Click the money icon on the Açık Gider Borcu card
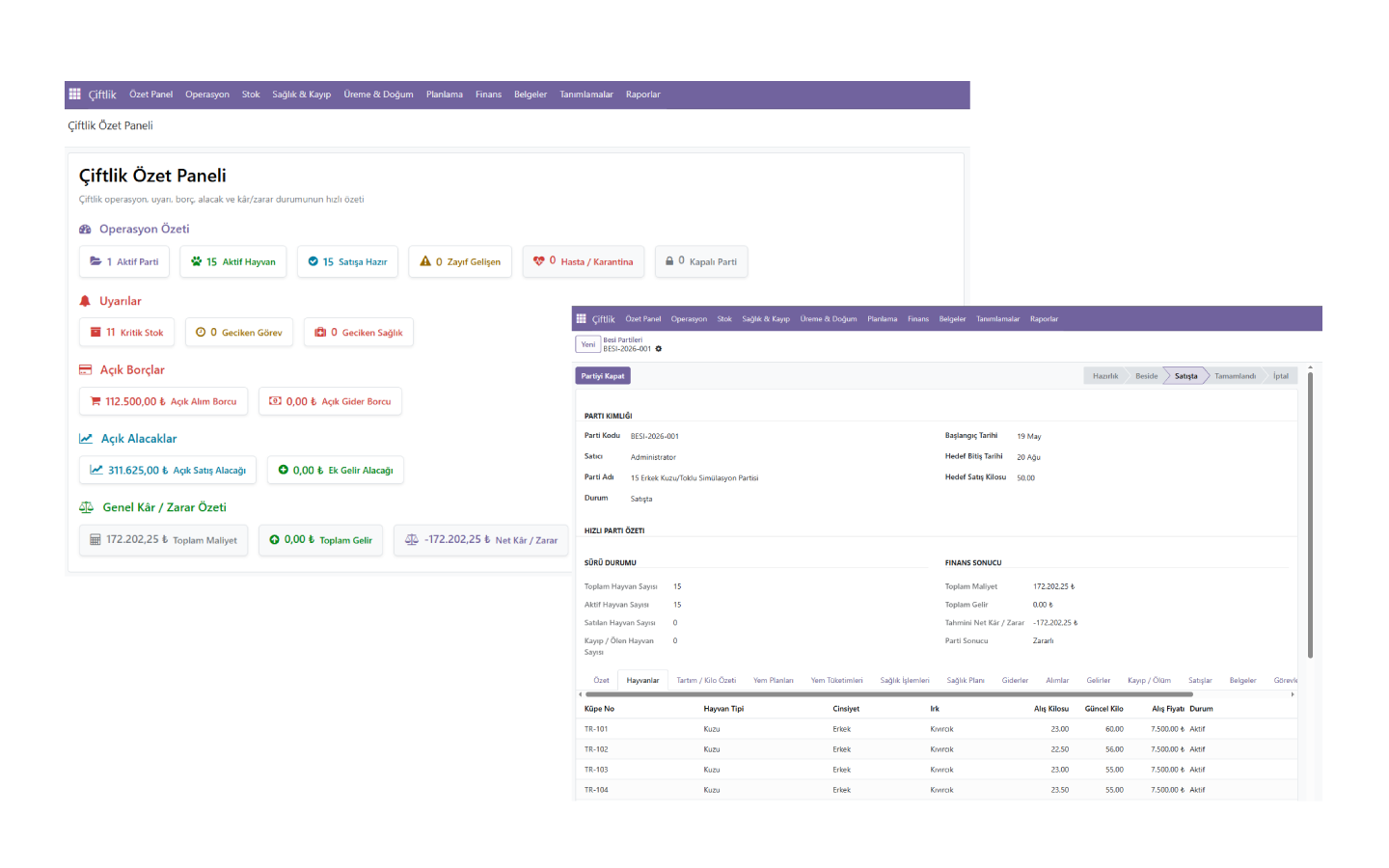The image size is (1389, 868). (x=275, y=401)
